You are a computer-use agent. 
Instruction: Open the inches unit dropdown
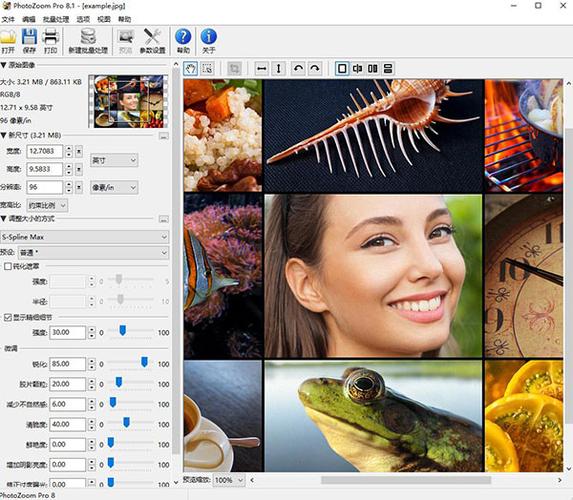[114, 160]
